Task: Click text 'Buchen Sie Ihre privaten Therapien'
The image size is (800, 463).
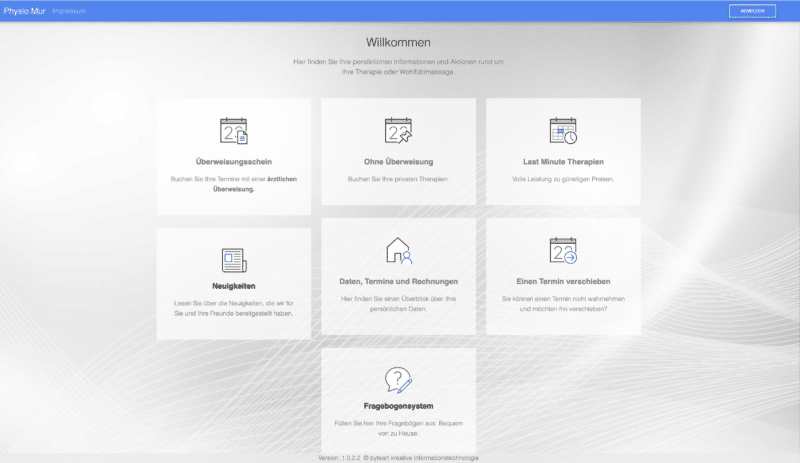Action: click(398, 179)
